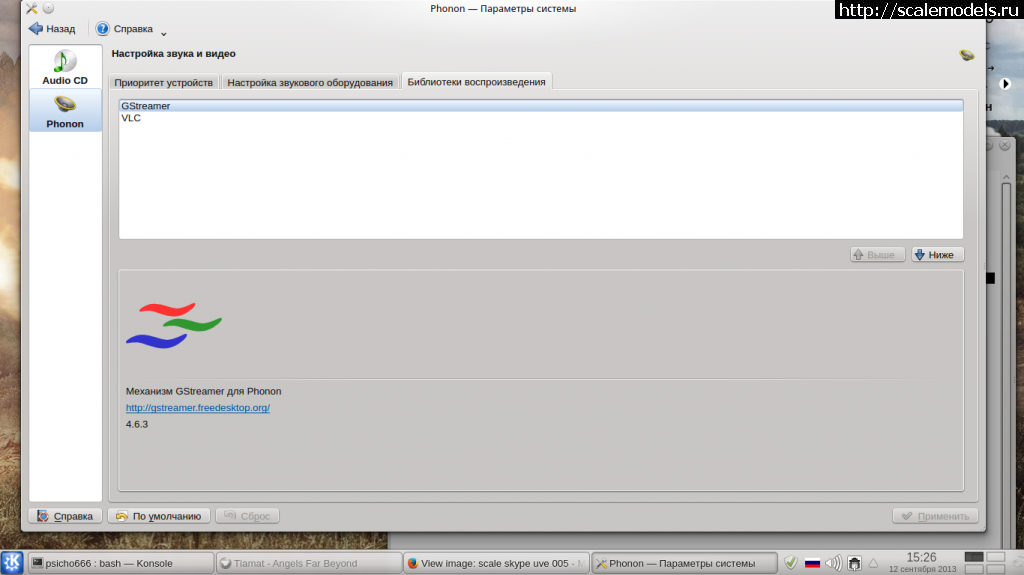Viewport: 1024px width, 575px height.
Task: Select VLC backend in the list
Action: (x=541, y=118)
